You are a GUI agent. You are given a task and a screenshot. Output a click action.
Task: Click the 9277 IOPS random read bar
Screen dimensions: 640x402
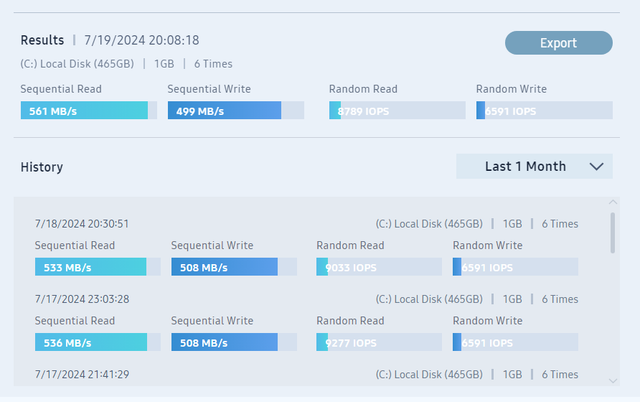click(379, 342)
